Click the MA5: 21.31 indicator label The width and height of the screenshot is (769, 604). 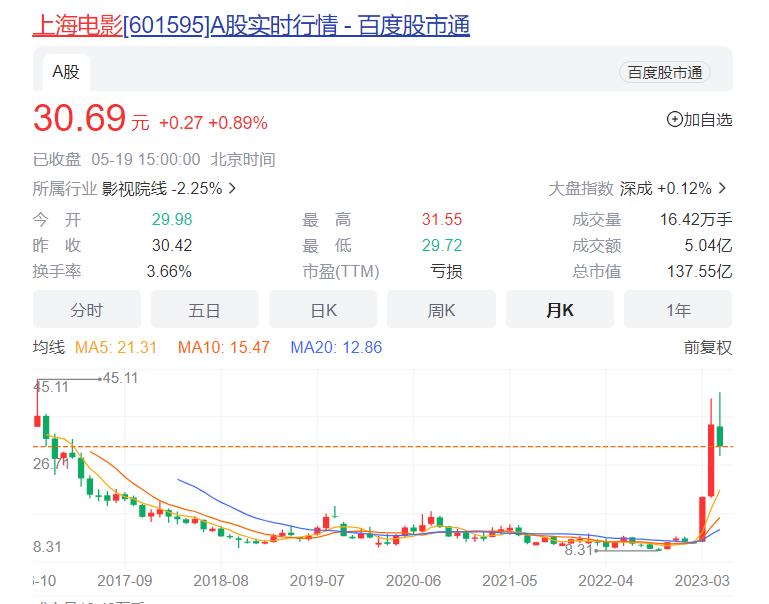pos(116,348)
